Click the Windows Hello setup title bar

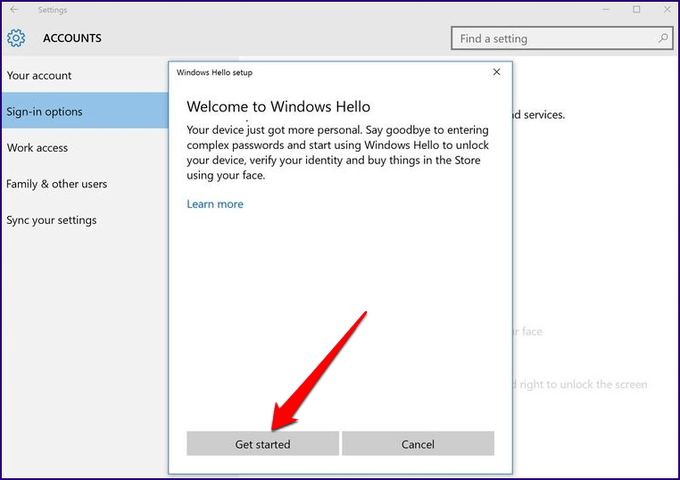[300, 72]
